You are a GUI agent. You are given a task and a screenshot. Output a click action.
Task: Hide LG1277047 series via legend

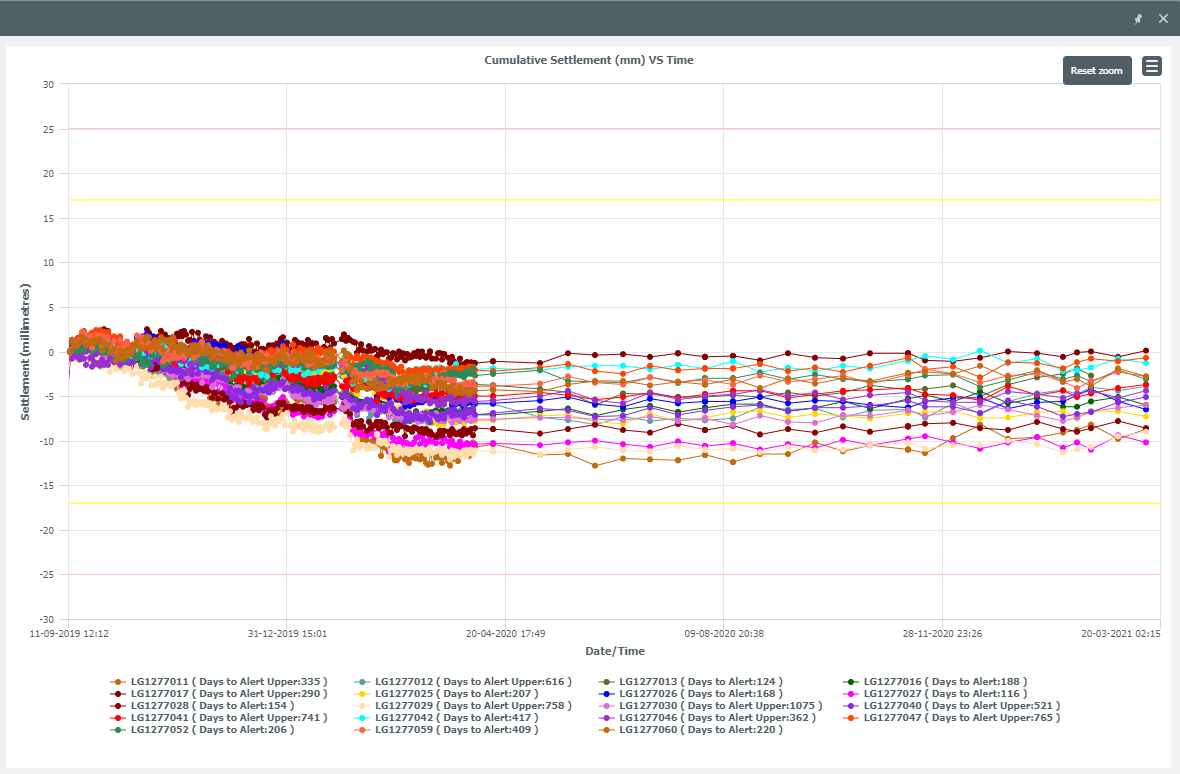[x=951, y=718]
